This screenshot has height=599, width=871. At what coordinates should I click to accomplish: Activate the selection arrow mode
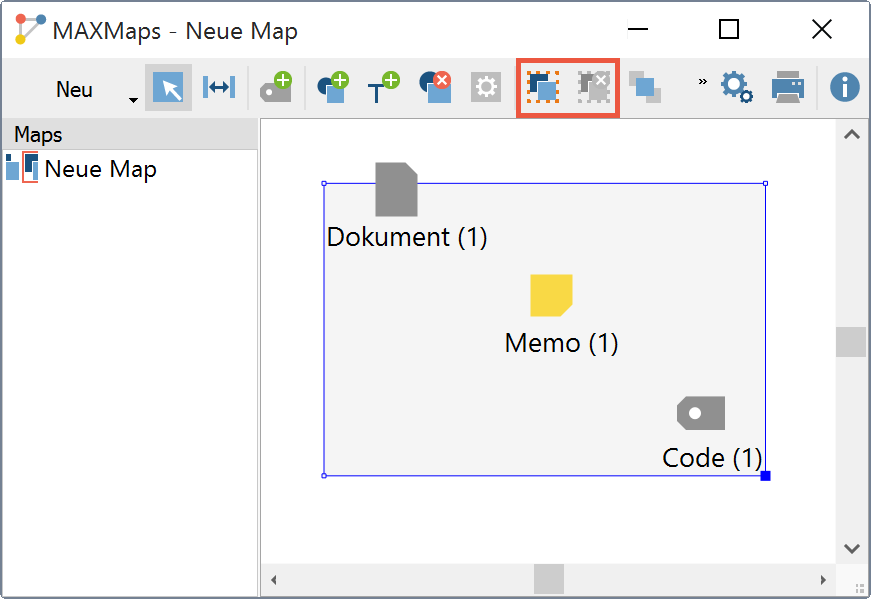168,88
